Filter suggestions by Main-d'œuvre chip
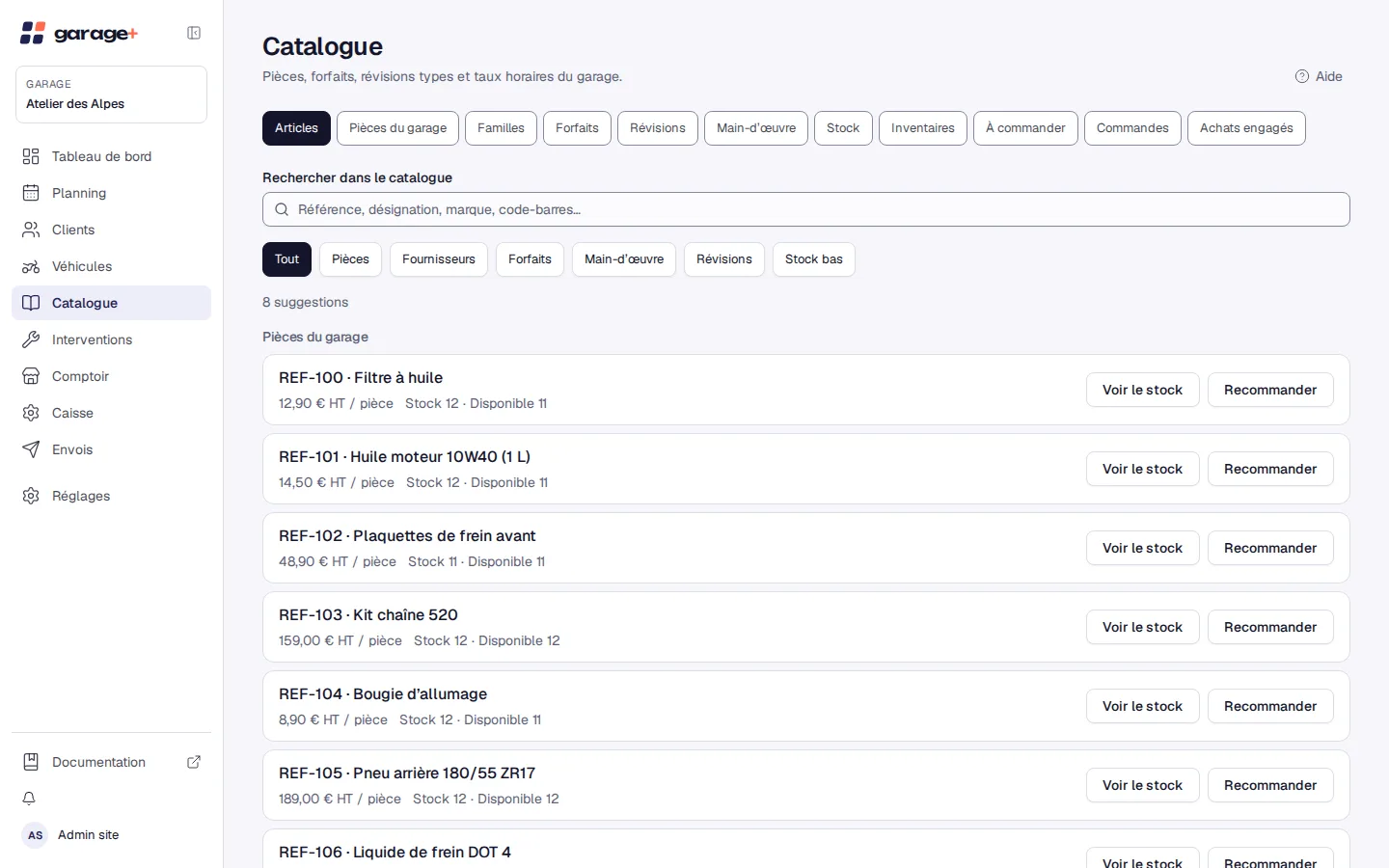The height and width of the screenshot is (868, 1389). click(x=624, y=259)
